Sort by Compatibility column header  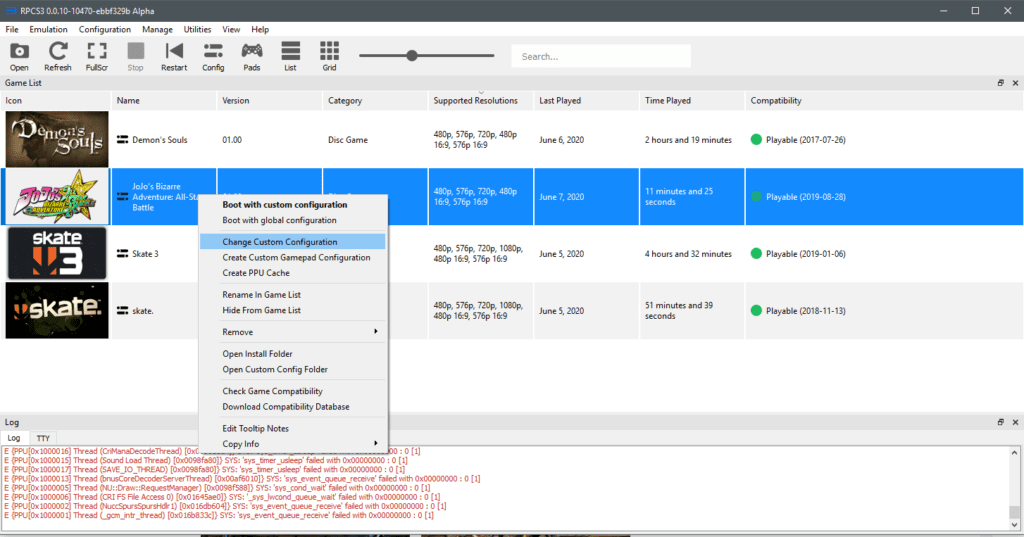coord(884,101)
